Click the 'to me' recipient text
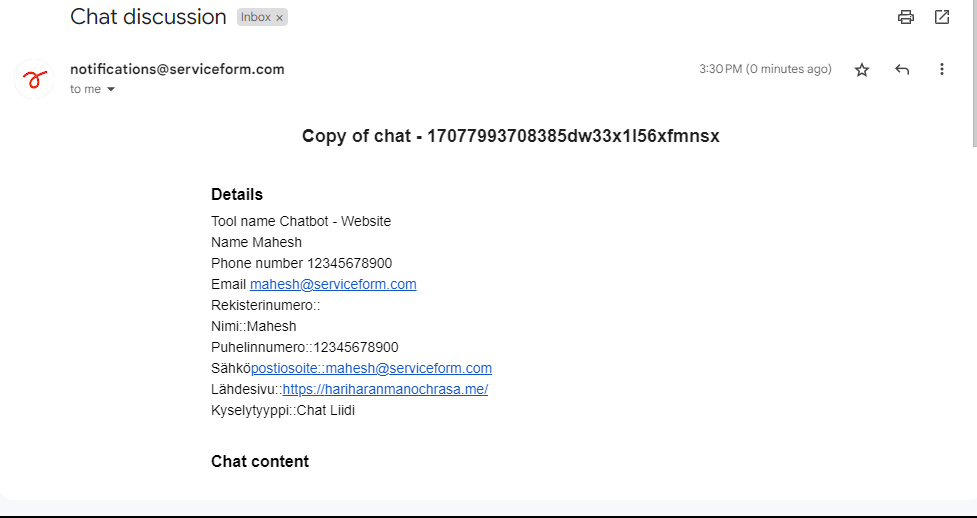Viewport: 977px width, 518px height. click(85, 89)
